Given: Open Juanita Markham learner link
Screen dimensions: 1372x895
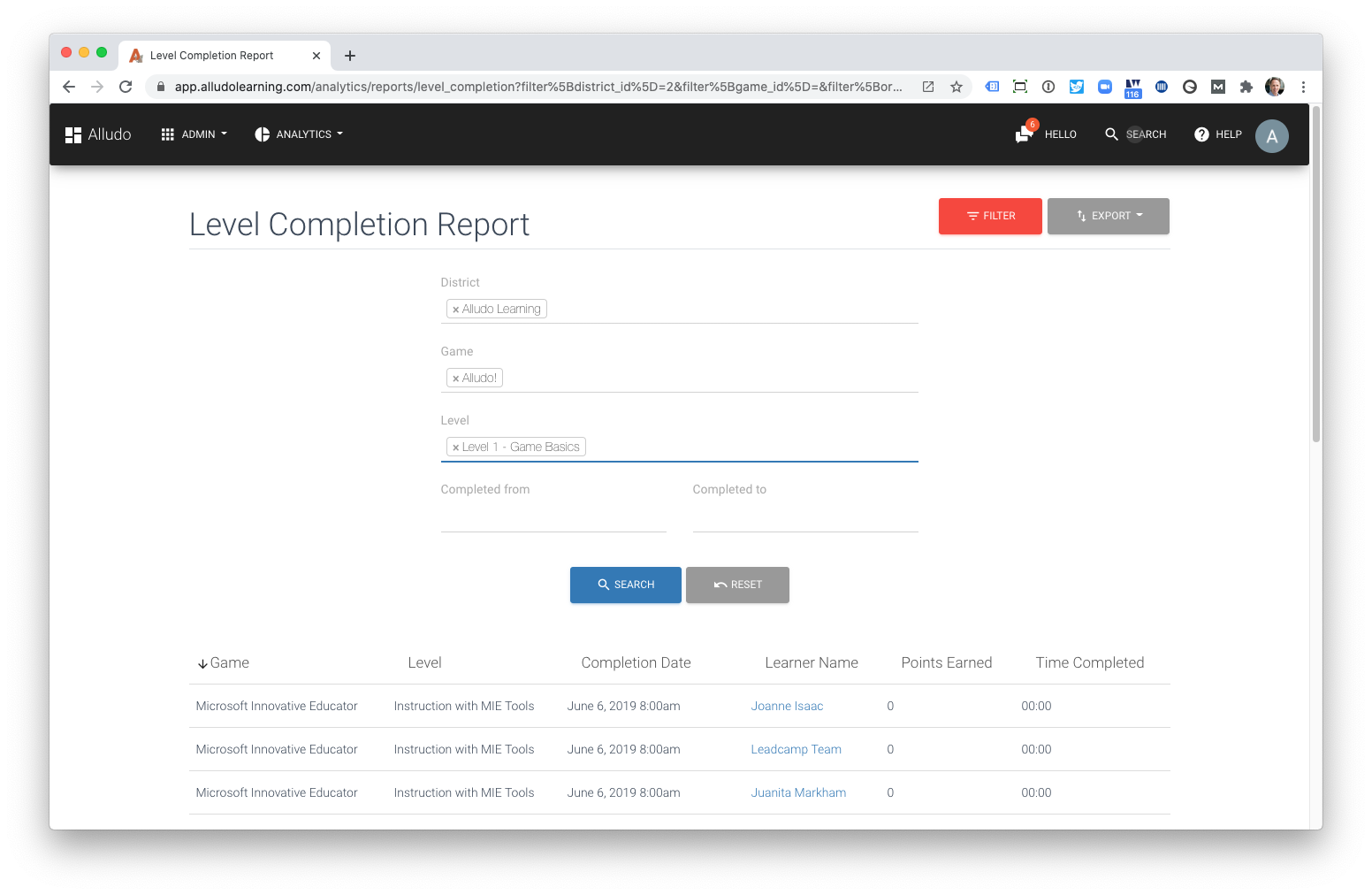Looking at the screenshot, I should click(x=798, y=792).
